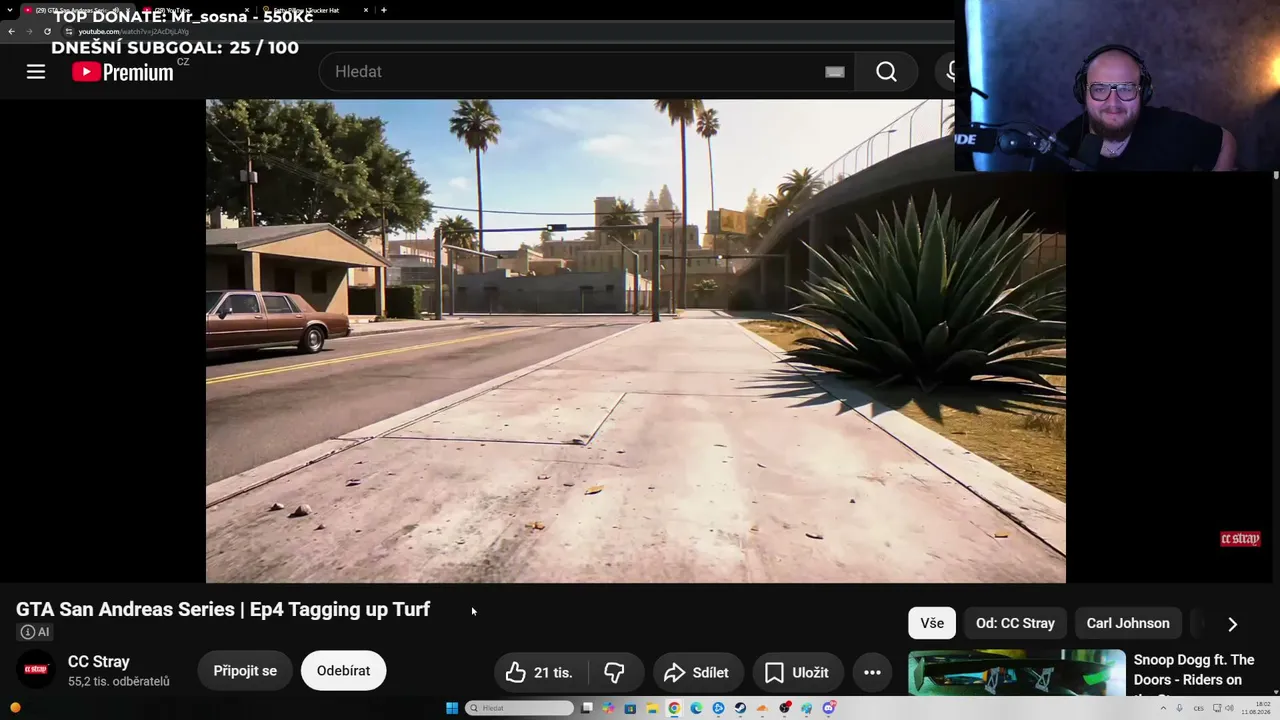Open the tab search dropdown arrow

coord(8,10)
